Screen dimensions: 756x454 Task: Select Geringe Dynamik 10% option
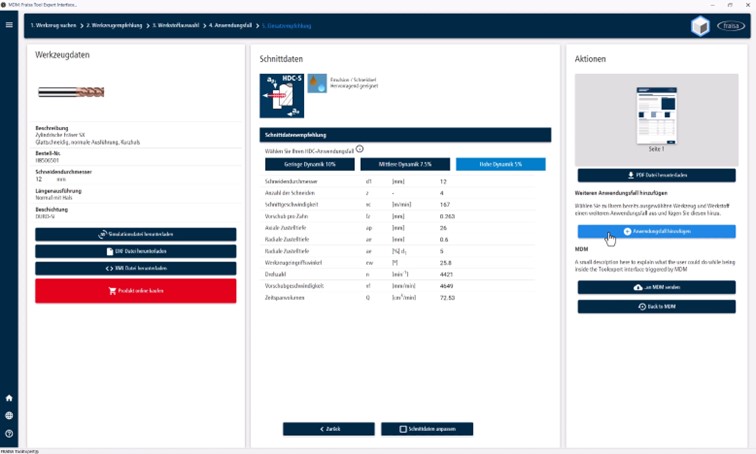[x=310, y=164]
